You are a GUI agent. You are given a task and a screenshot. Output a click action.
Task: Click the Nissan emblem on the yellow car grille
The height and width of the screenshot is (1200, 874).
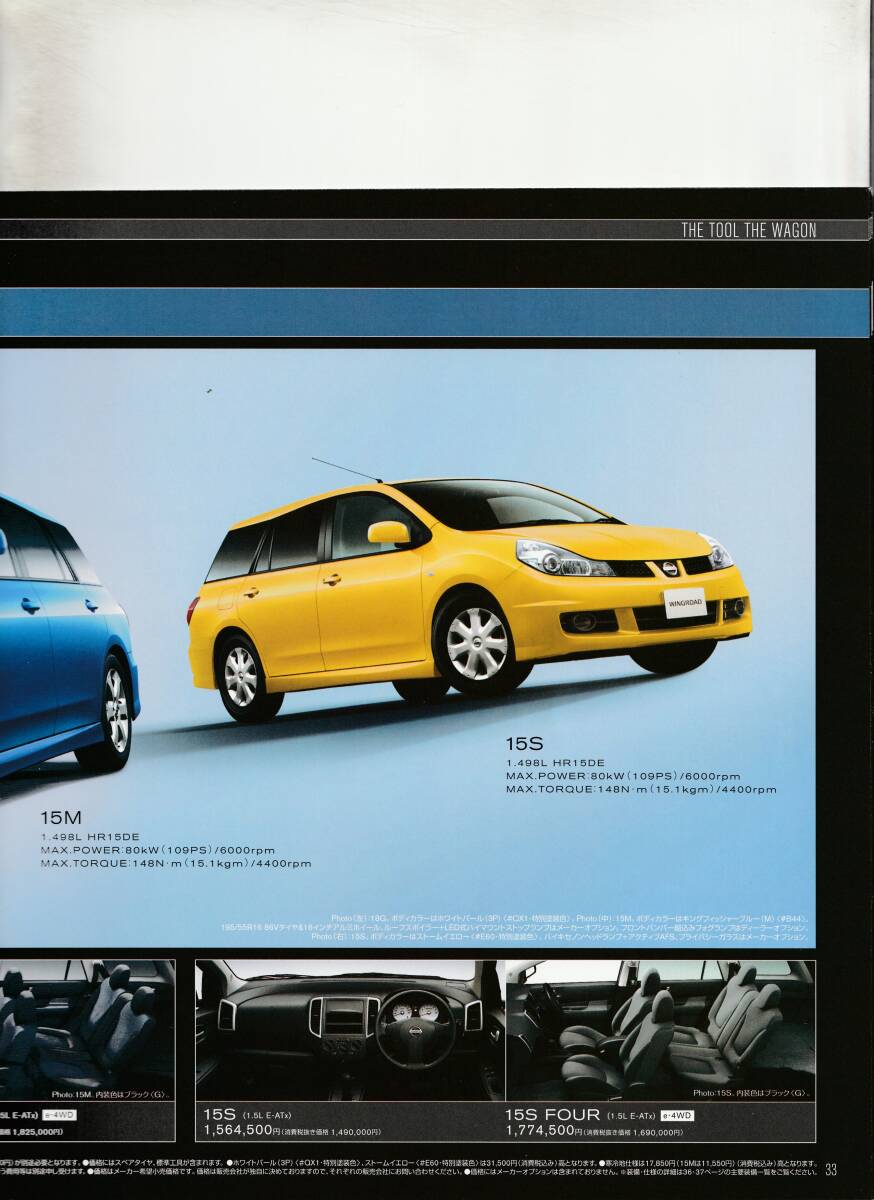click(x=669, y=568)
